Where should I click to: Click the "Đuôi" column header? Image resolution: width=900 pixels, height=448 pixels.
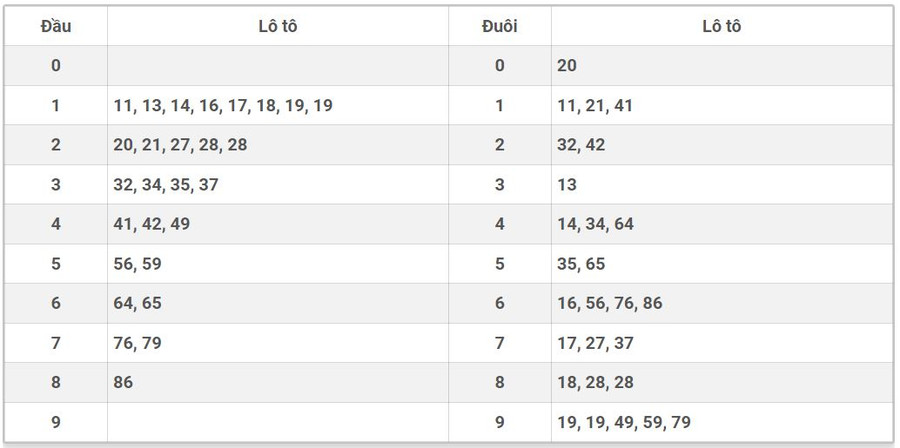(499, 26)
